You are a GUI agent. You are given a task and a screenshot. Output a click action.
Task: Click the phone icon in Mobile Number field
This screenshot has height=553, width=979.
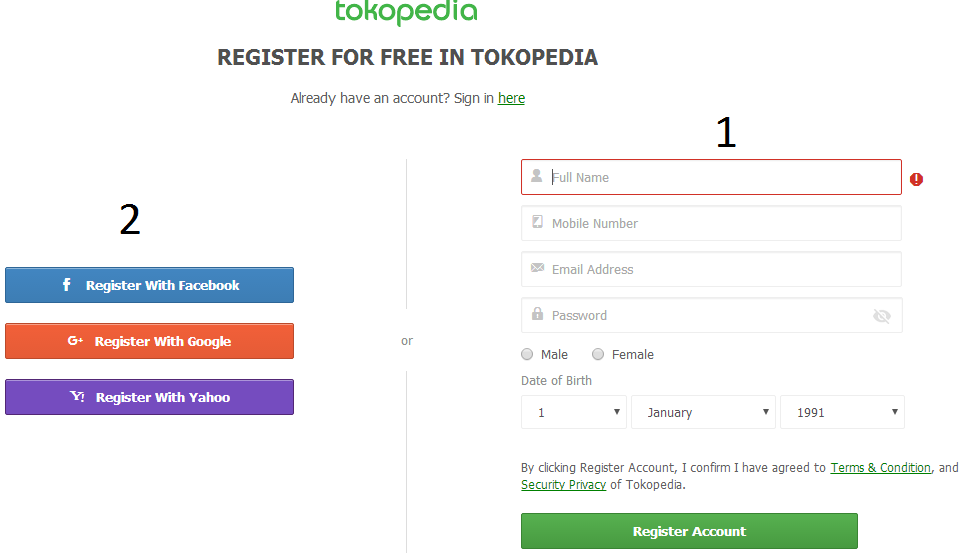pos(537,222)
